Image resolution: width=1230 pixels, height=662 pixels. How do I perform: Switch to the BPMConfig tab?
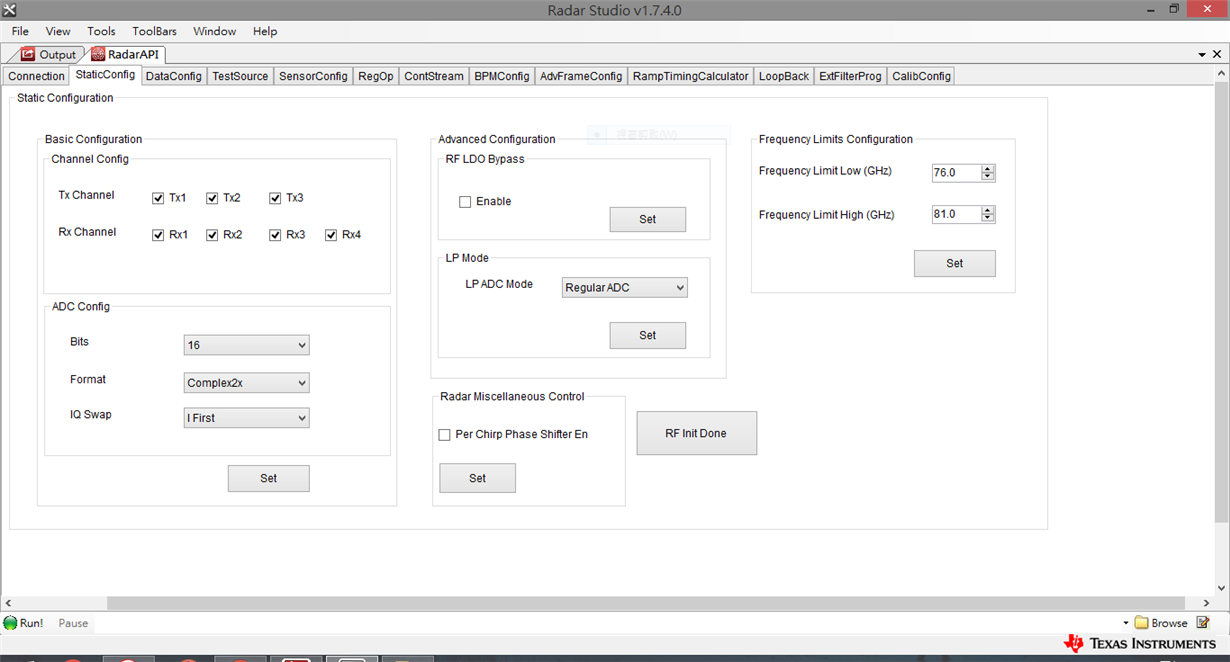coord(502,76)
